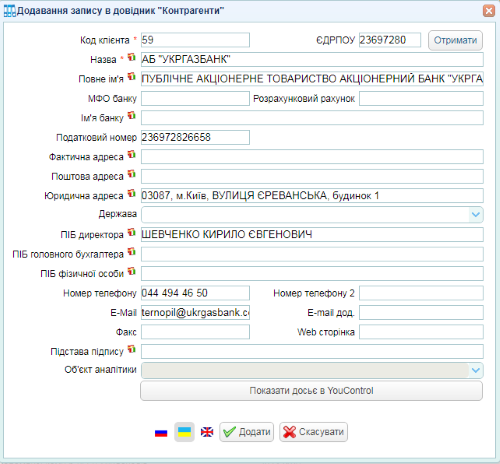The image size is (500, 464).
Task: Click the Web сторінка input field
Action: (421, 332)
